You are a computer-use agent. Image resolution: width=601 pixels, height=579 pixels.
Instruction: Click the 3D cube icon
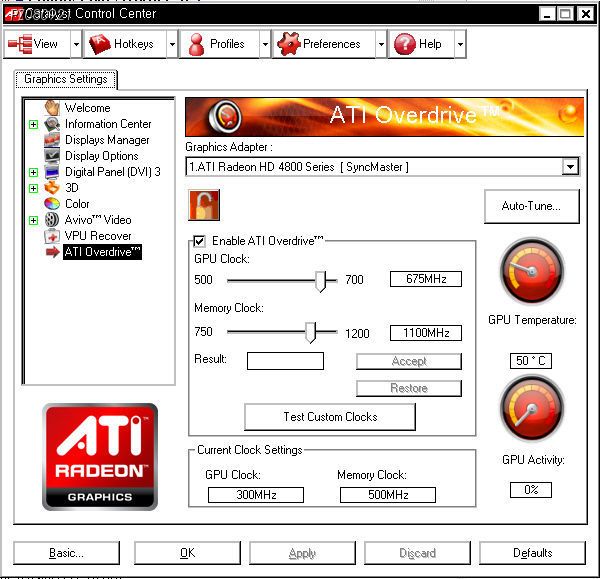pyautogui.click(x=52, y=188)
